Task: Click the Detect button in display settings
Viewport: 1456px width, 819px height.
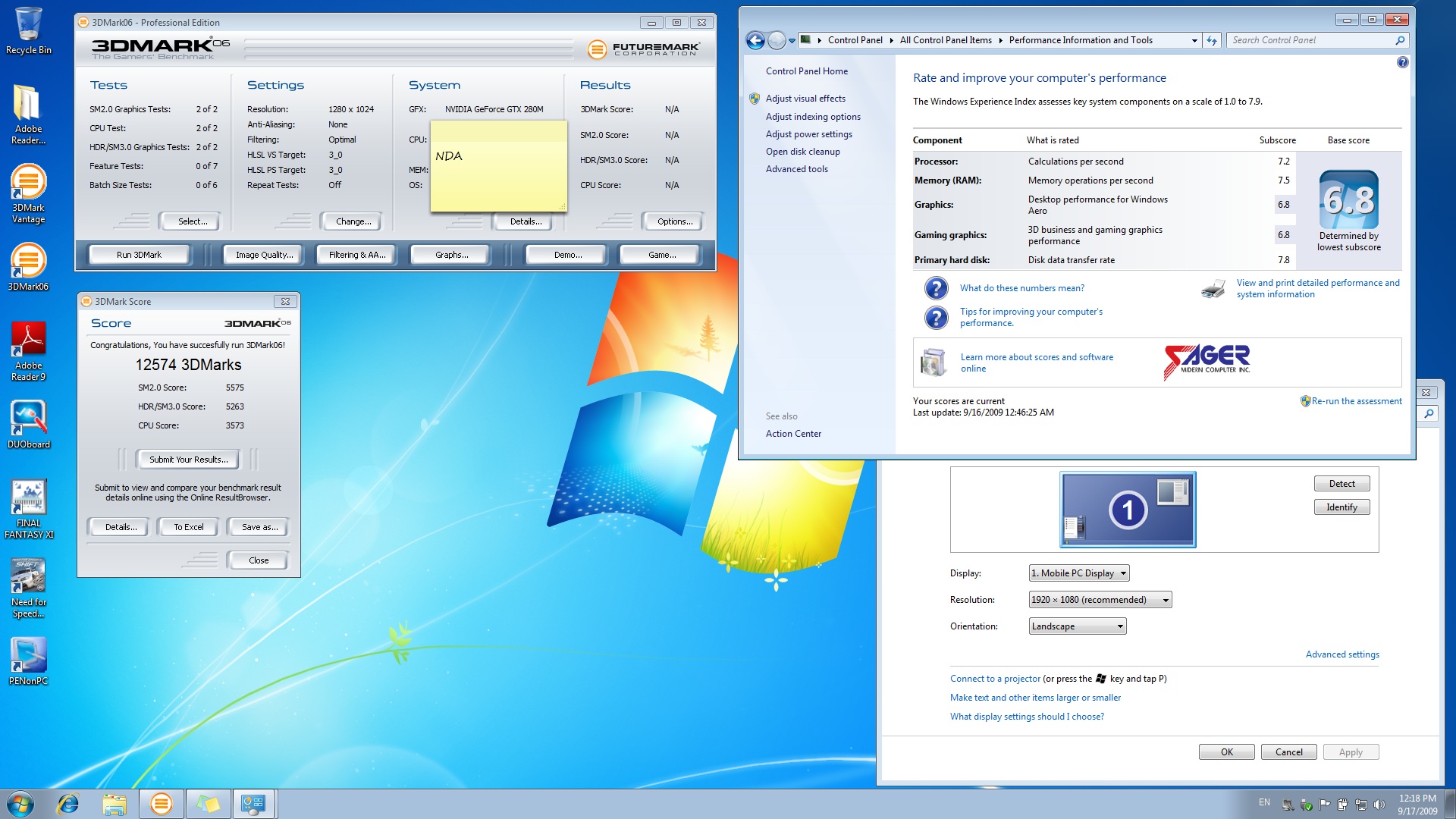Action: 1341,484
